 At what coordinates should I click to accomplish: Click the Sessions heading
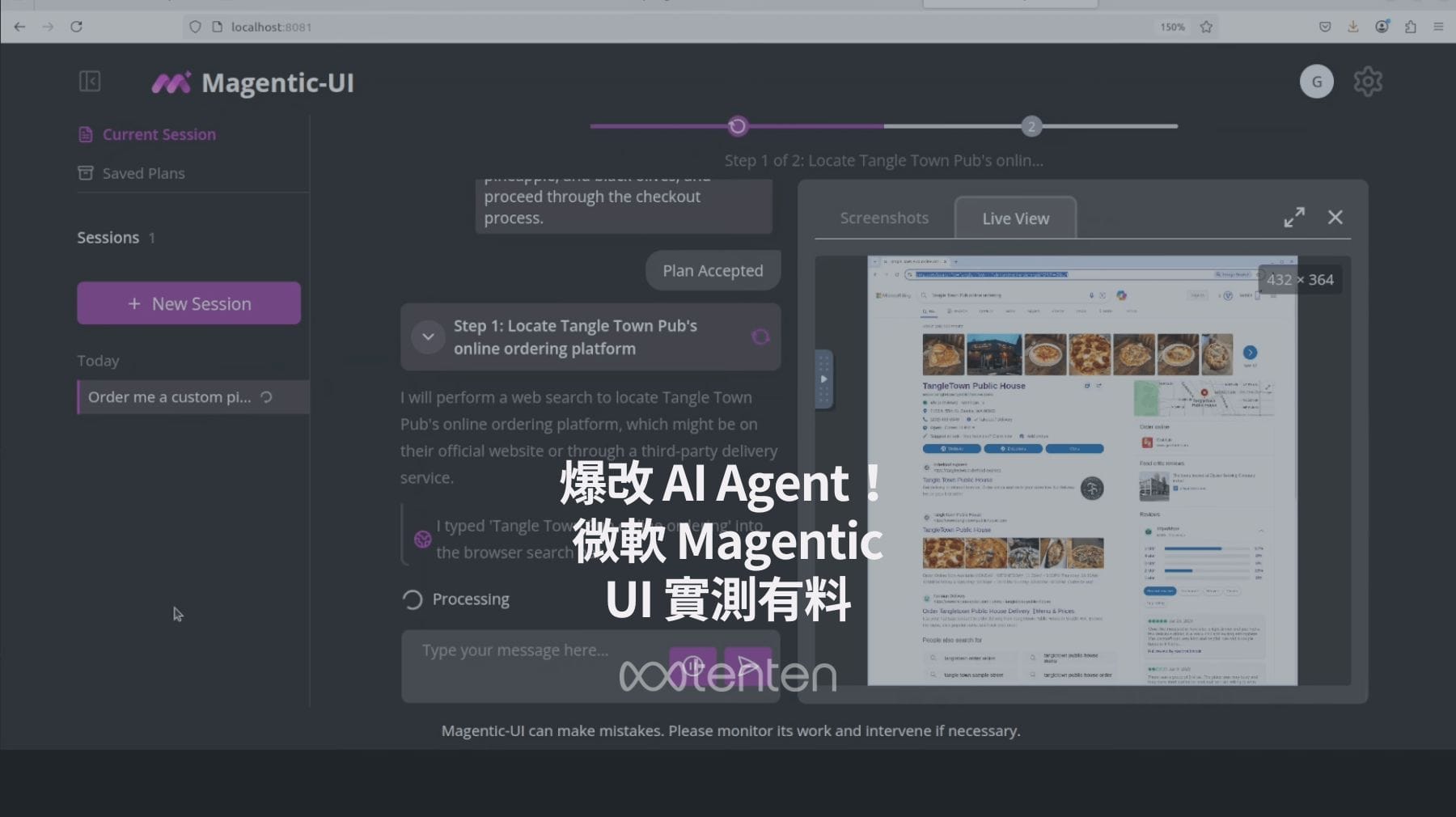pyautogui.click(x=108, y=237)
